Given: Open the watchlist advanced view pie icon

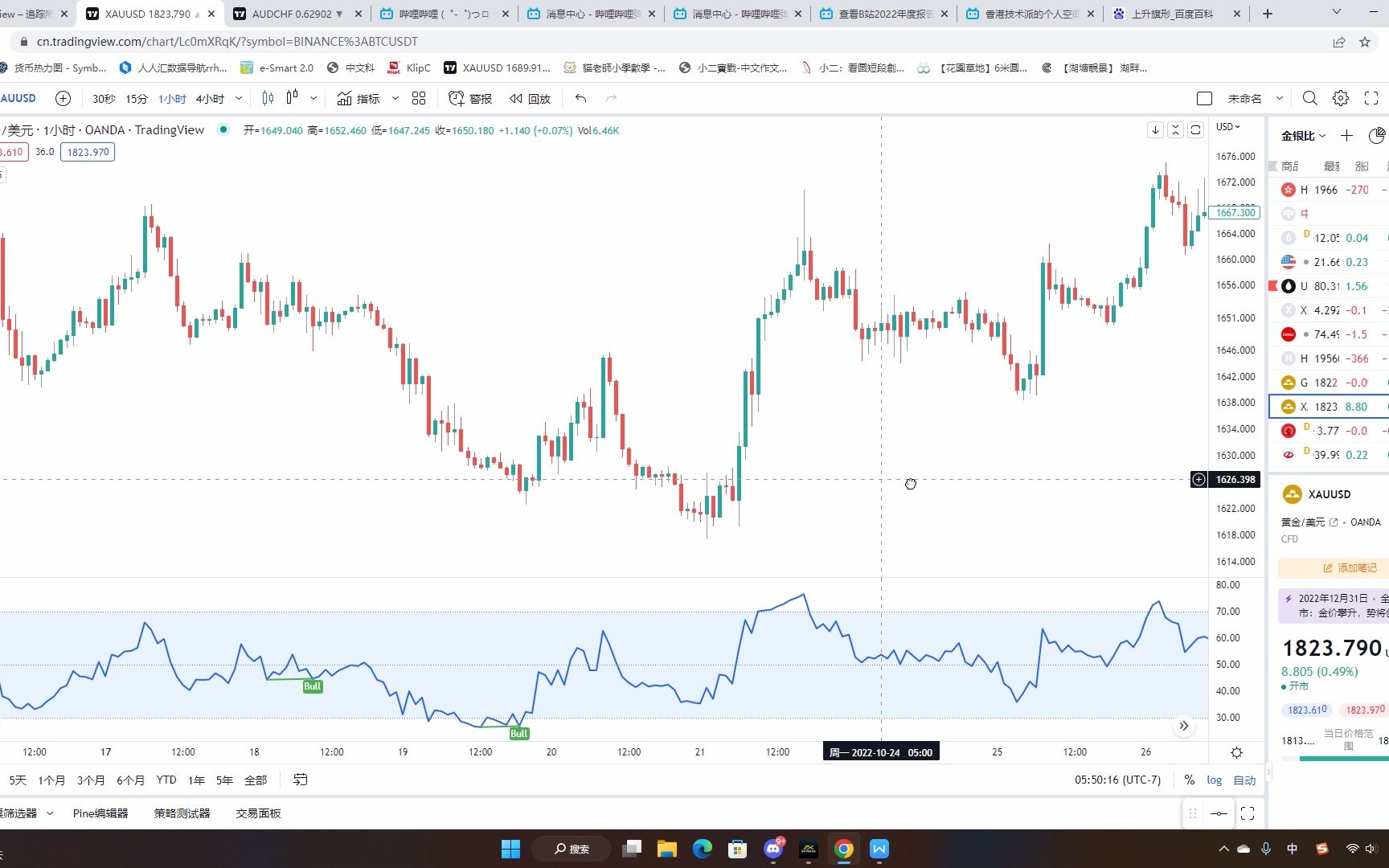Looking at the screenshot, I should tap(1376, 135).
